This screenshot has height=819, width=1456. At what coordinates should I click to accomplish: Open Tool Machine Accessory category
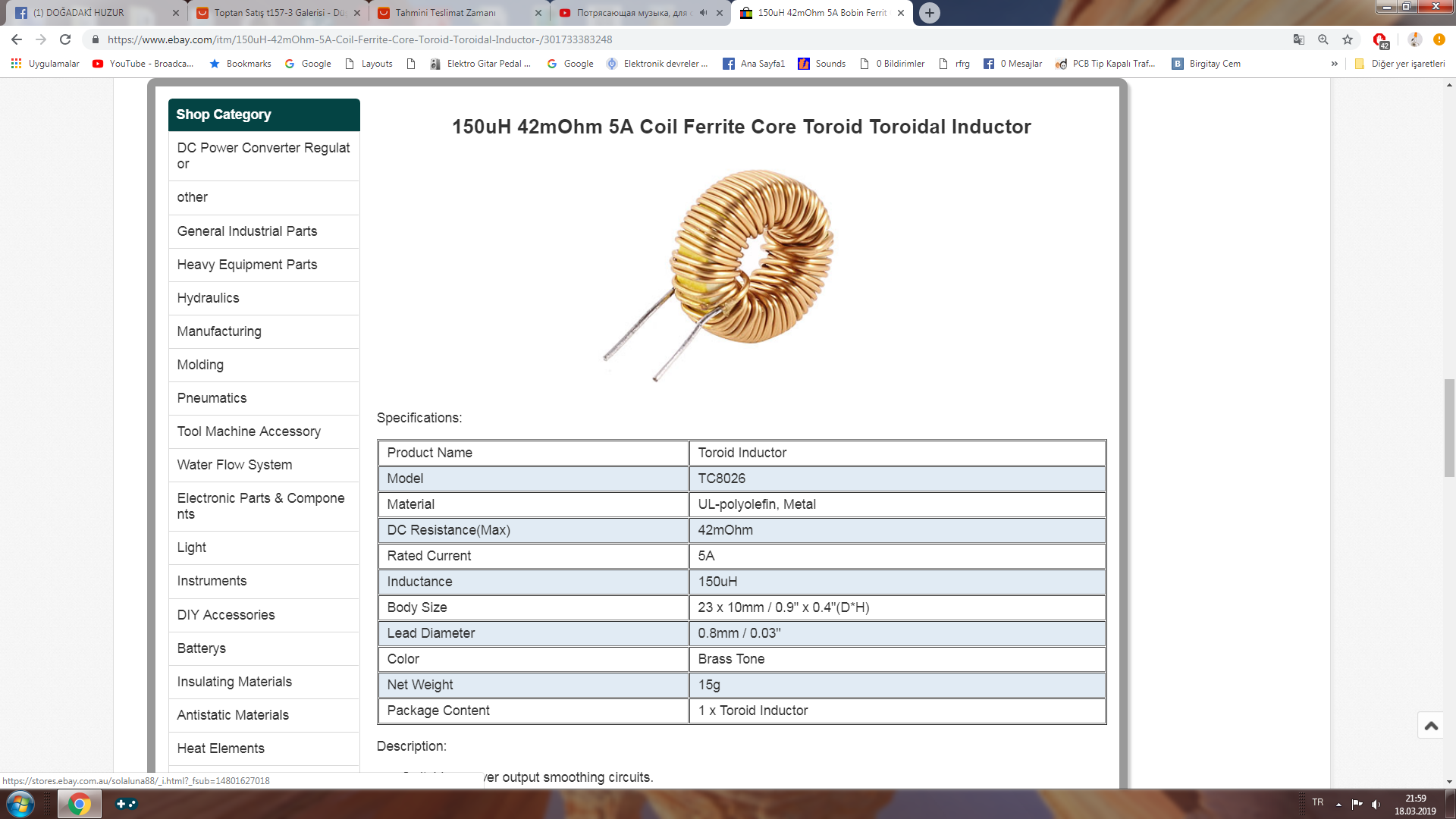264,431
